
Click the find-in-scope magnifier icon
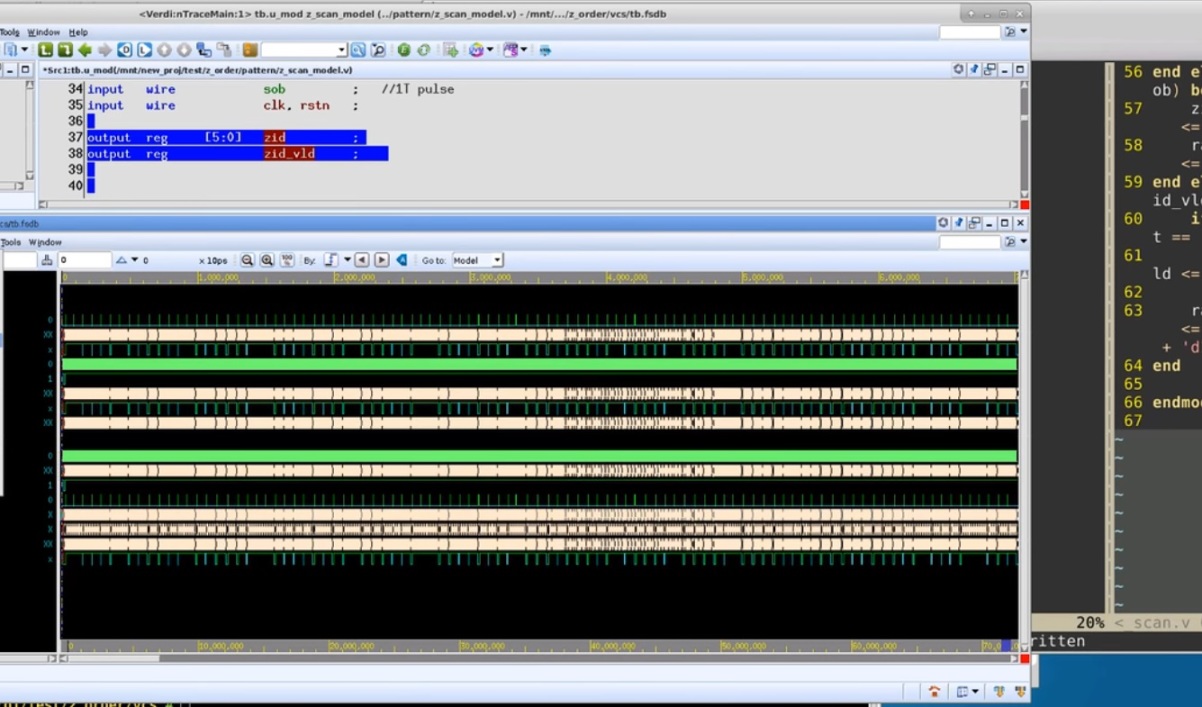pos(378,50)
